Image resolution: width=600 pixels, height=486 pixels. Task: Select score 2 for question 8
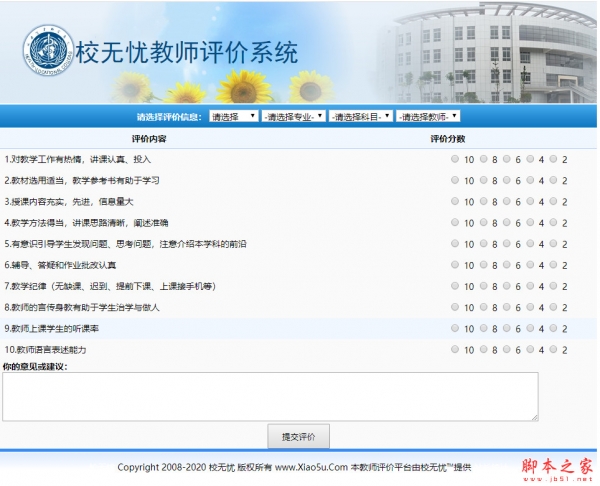(x=553, y=307)
